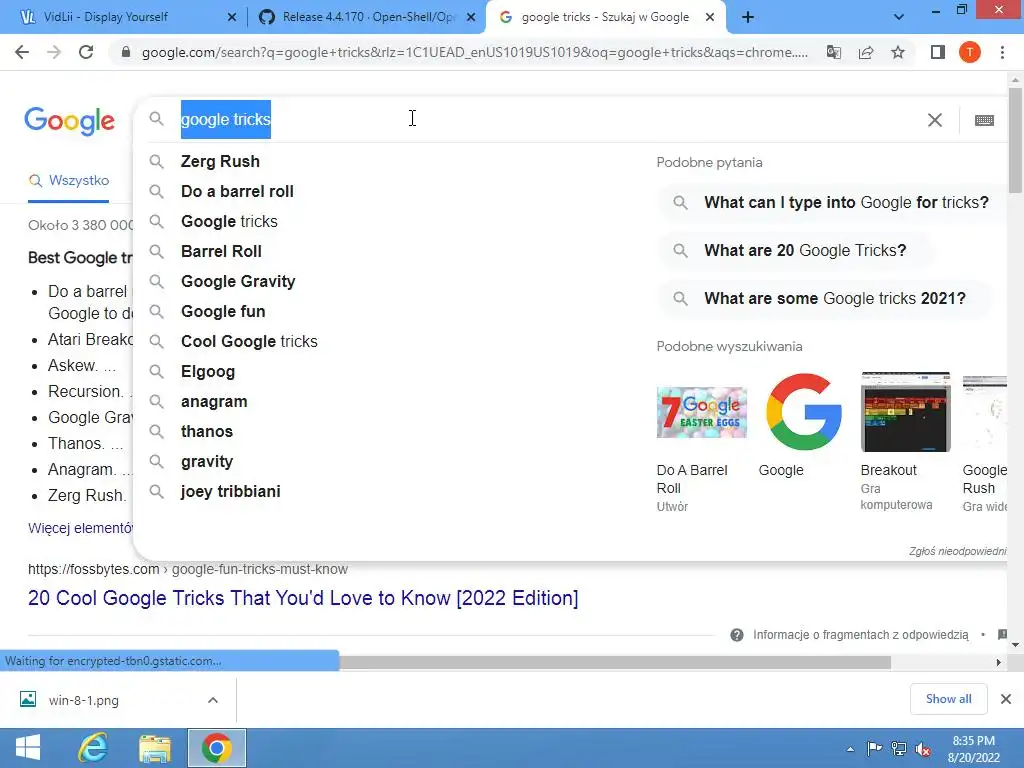The width and height of the screenshot is (1024, 768).
Task: Click the vertical page scrollbar
Action: point(1015,140)
